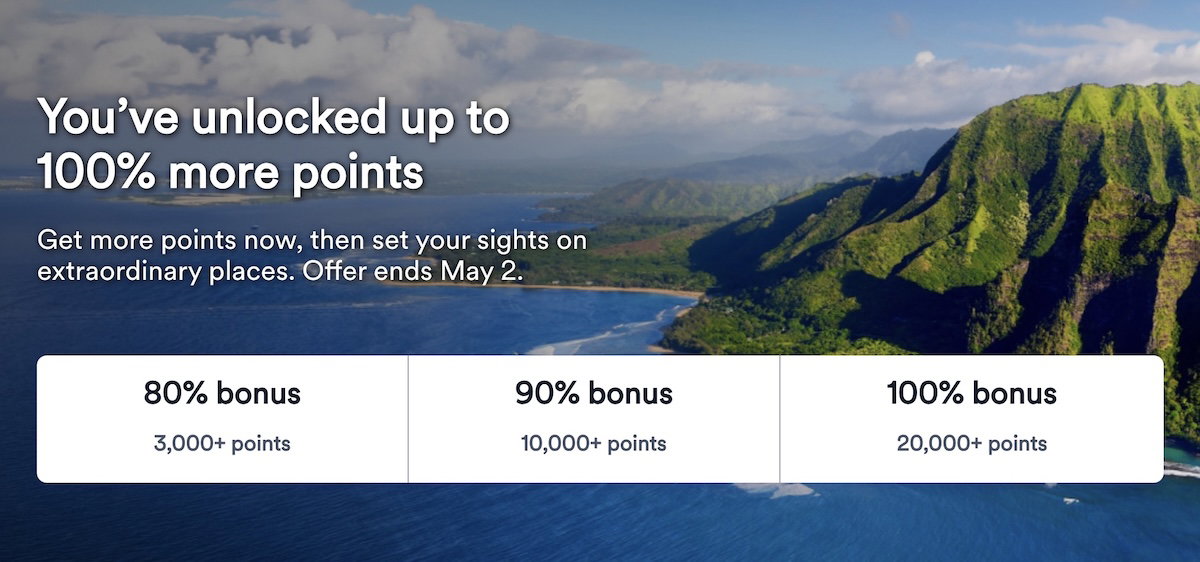Select the 80% bonus tile
The height and width of the screenshot is (562, 1200).
pos(222,418)
